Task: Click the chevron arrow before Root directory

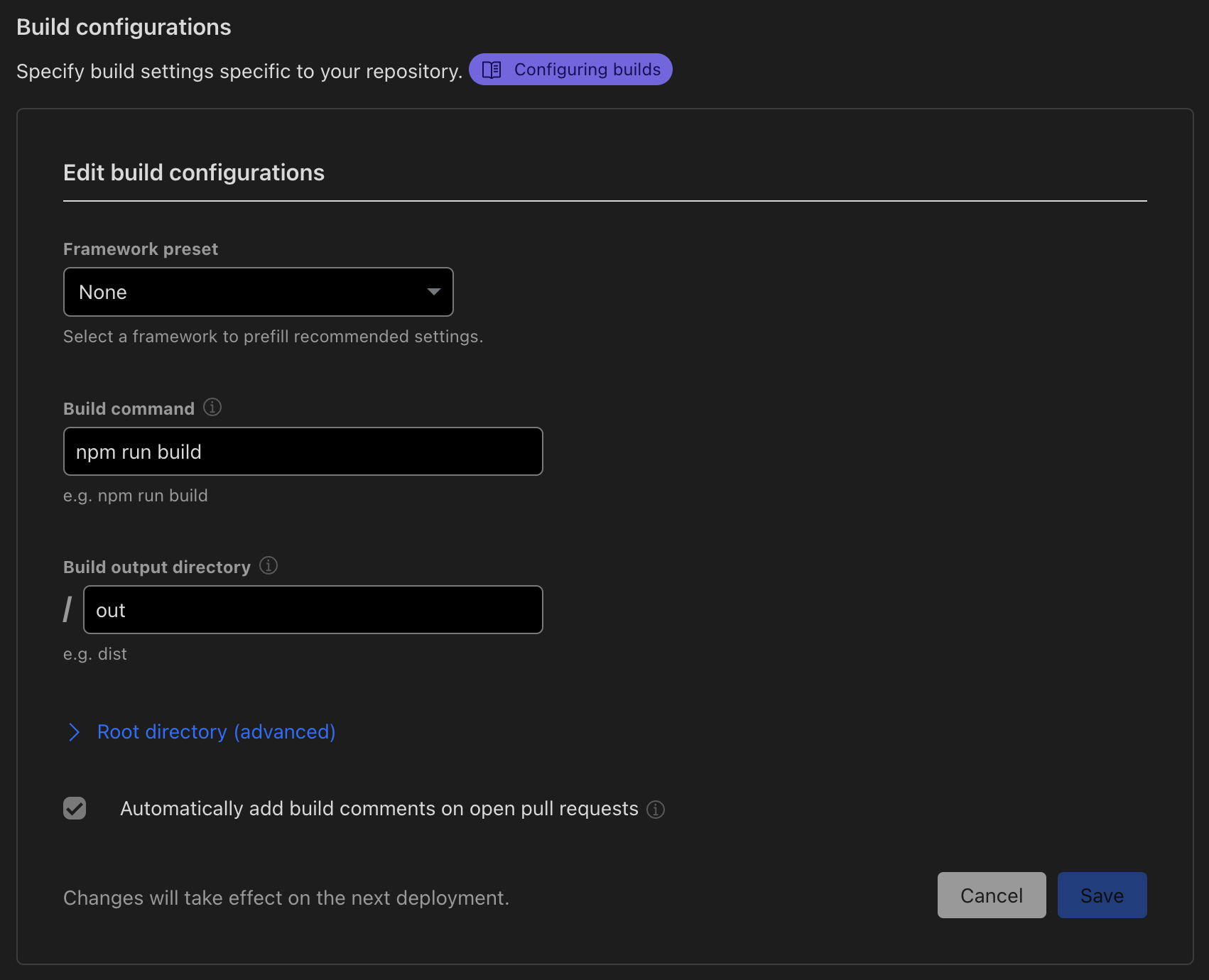Action: click(x=74, y=732)
